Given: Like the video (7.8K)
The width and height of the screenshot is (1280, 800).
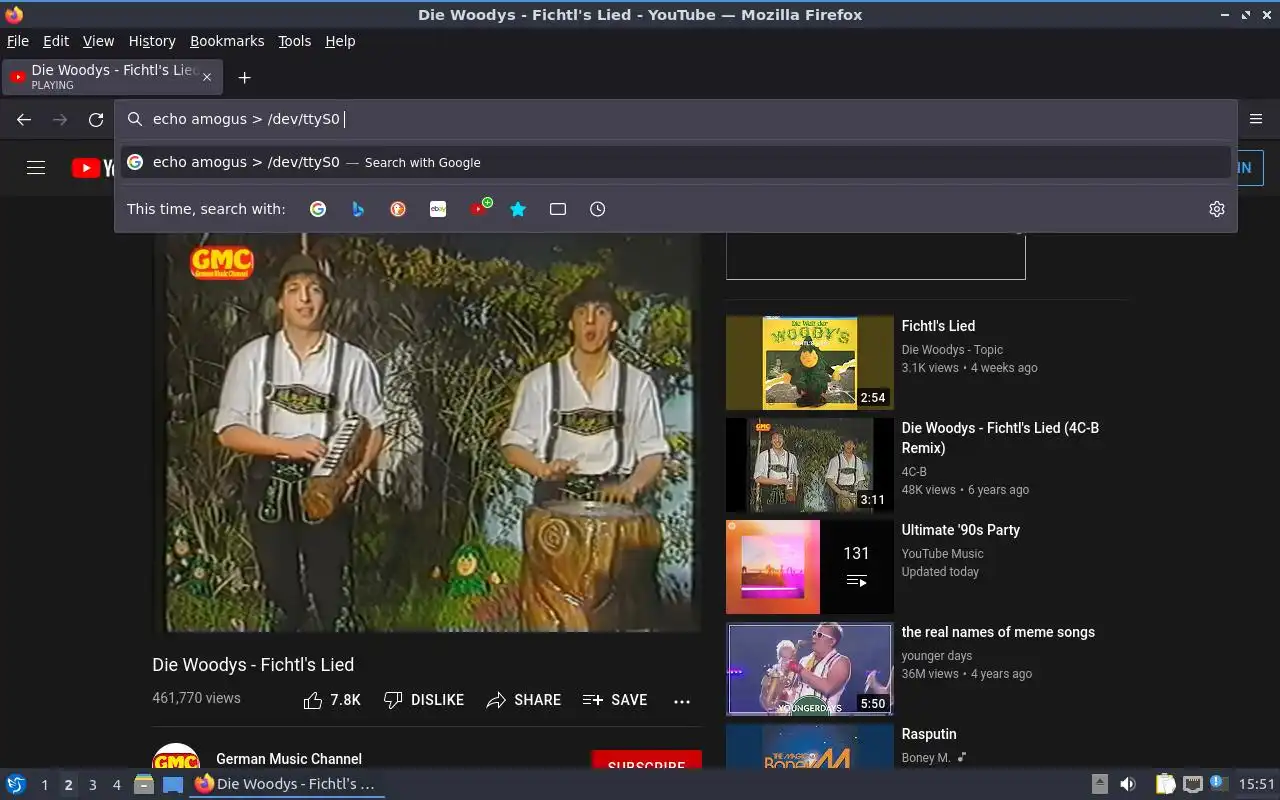Looking at the screenshot, I should coord(332,700).
